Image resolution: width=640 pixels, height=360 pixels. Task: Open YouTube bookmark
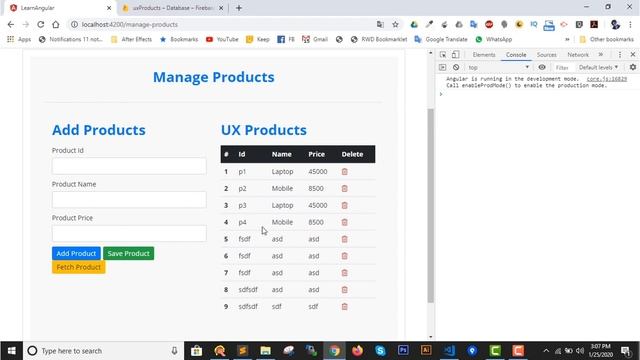click(x=222, y=39)
